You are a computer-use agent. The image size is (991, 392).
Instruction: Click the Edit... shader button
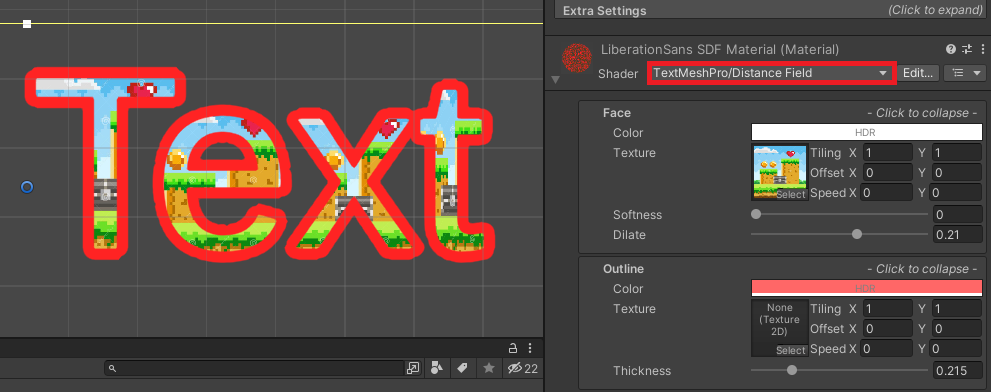pos(918,73)
